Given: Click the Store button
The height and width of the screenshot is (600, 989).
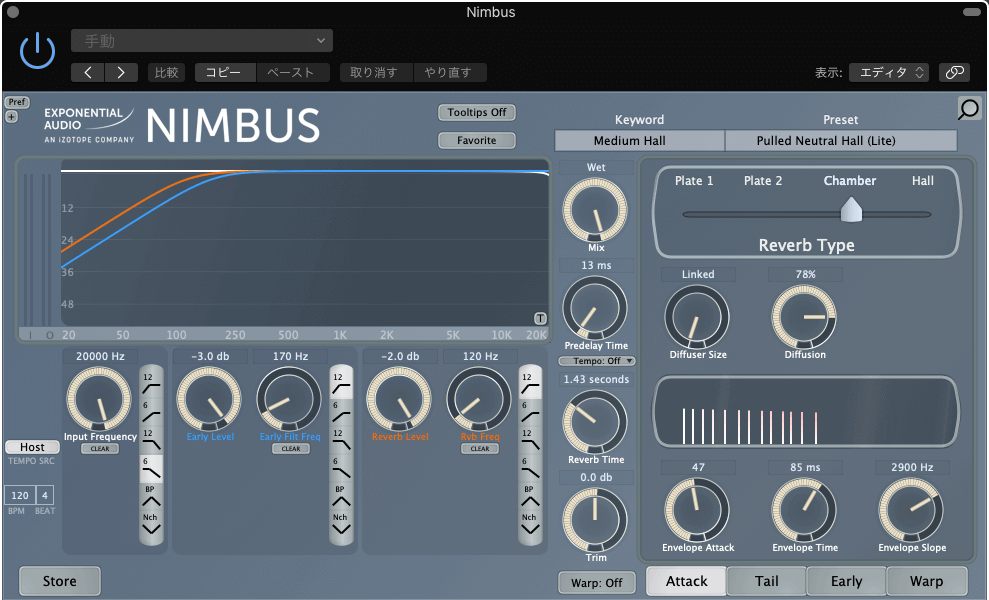Looking at the screenshot, I should tap(59, 581).
